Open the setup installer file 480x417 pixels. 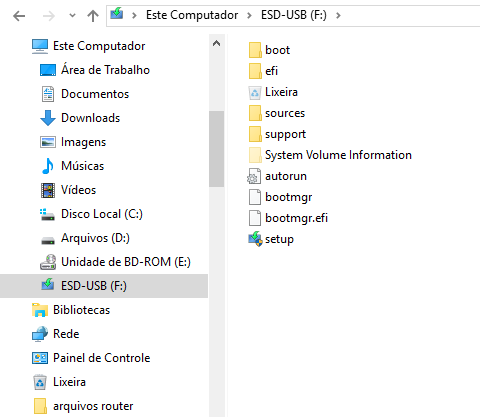click(x=271, y=239)
